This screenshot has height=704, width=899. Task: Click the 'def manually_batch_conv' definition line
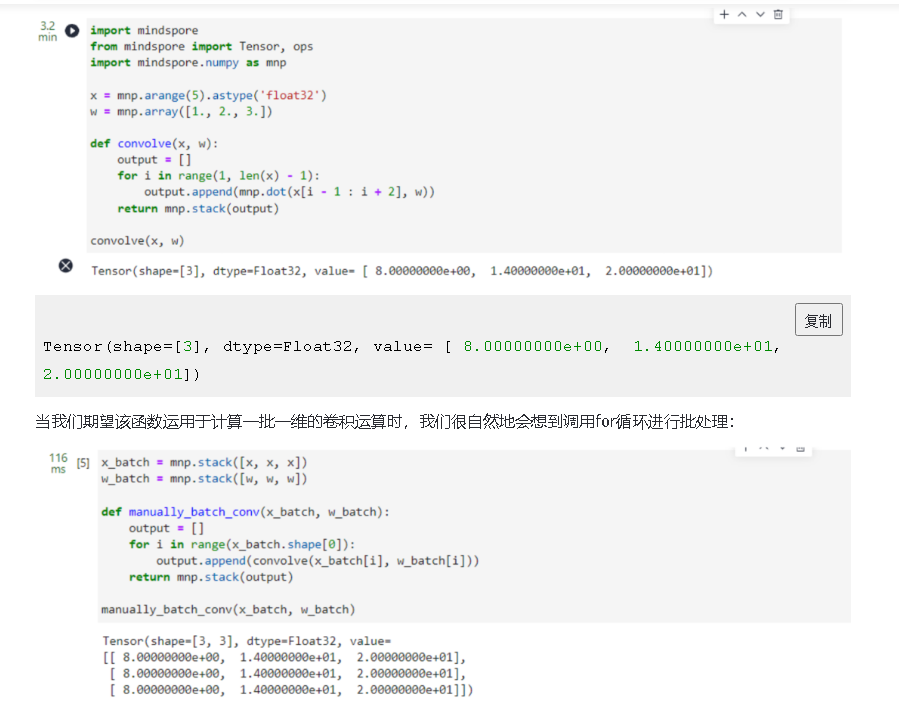coord(245,512)
